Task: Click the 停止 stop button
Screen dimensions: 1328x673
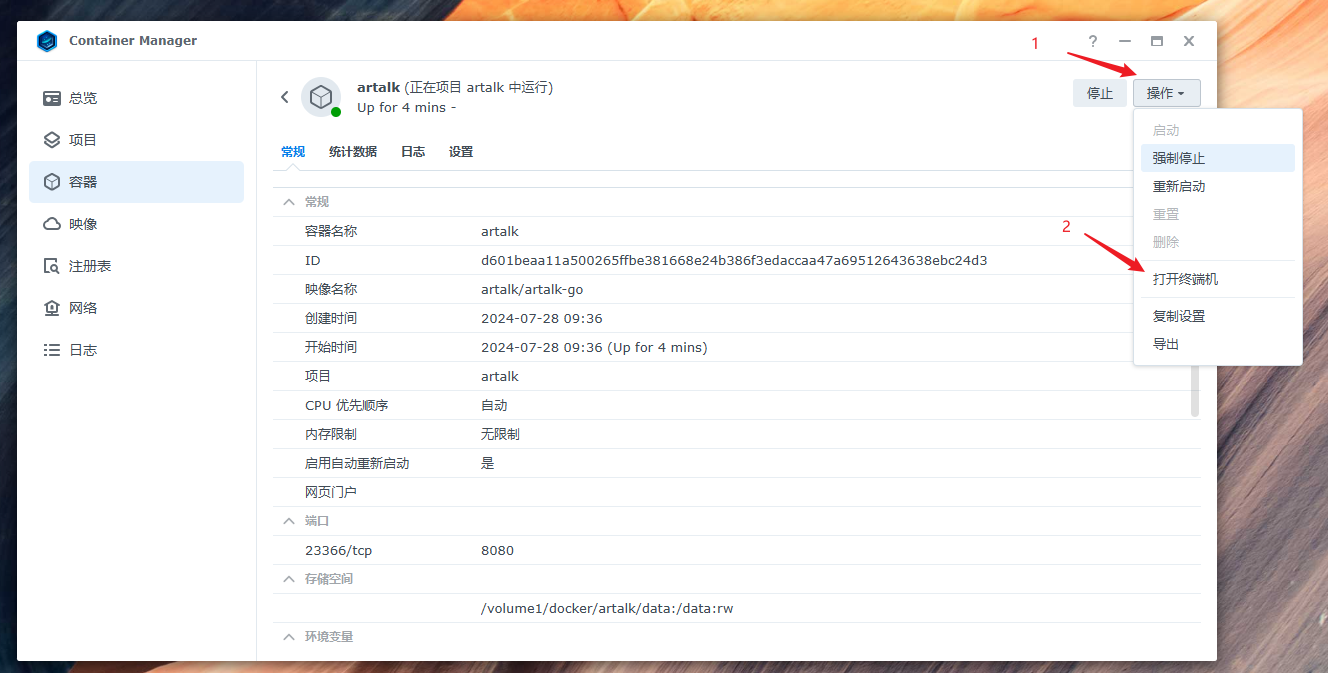Action: (x=1099, y=93)
